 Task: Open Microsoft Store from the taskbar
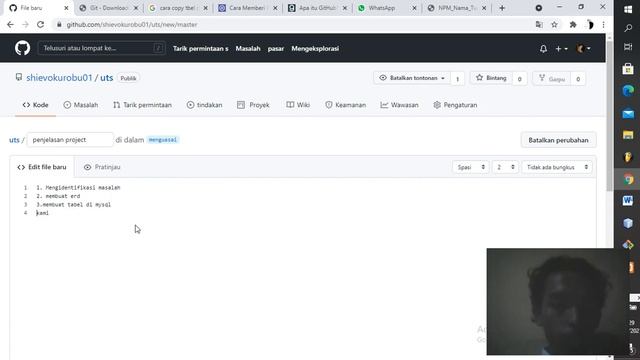[628, 69]
